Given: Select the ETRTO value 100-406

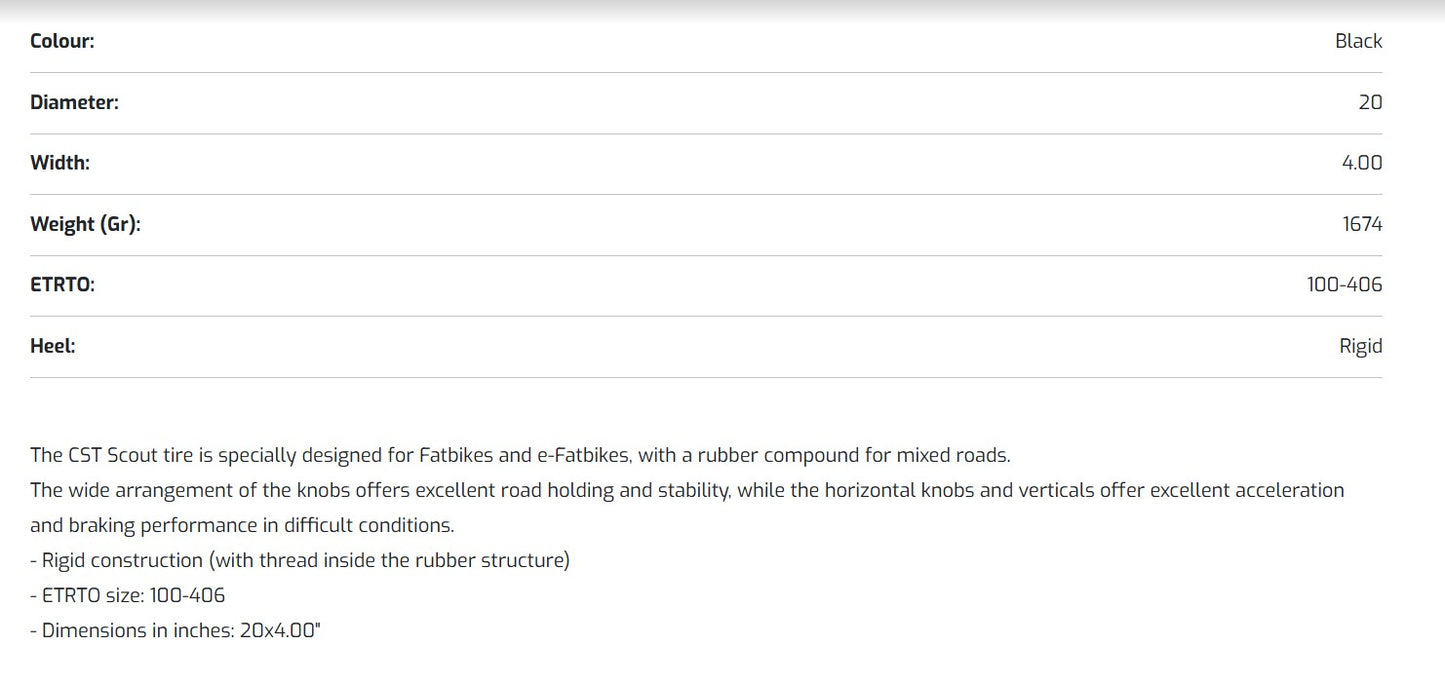Looking at the screenshot, I should pyautogui.click(x=1344, y=285).
